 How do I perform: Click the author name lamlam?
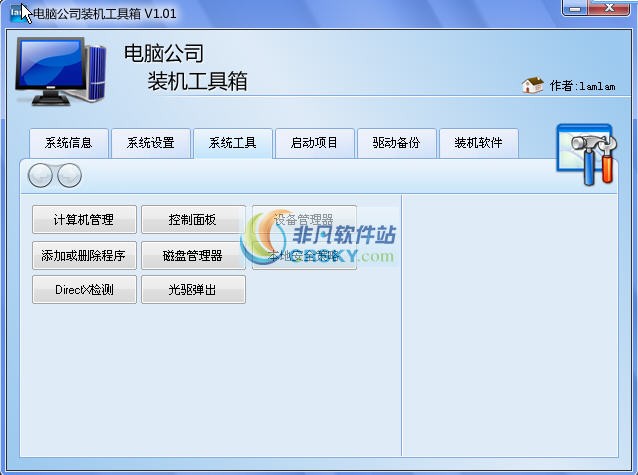click(x=597, y=86)
